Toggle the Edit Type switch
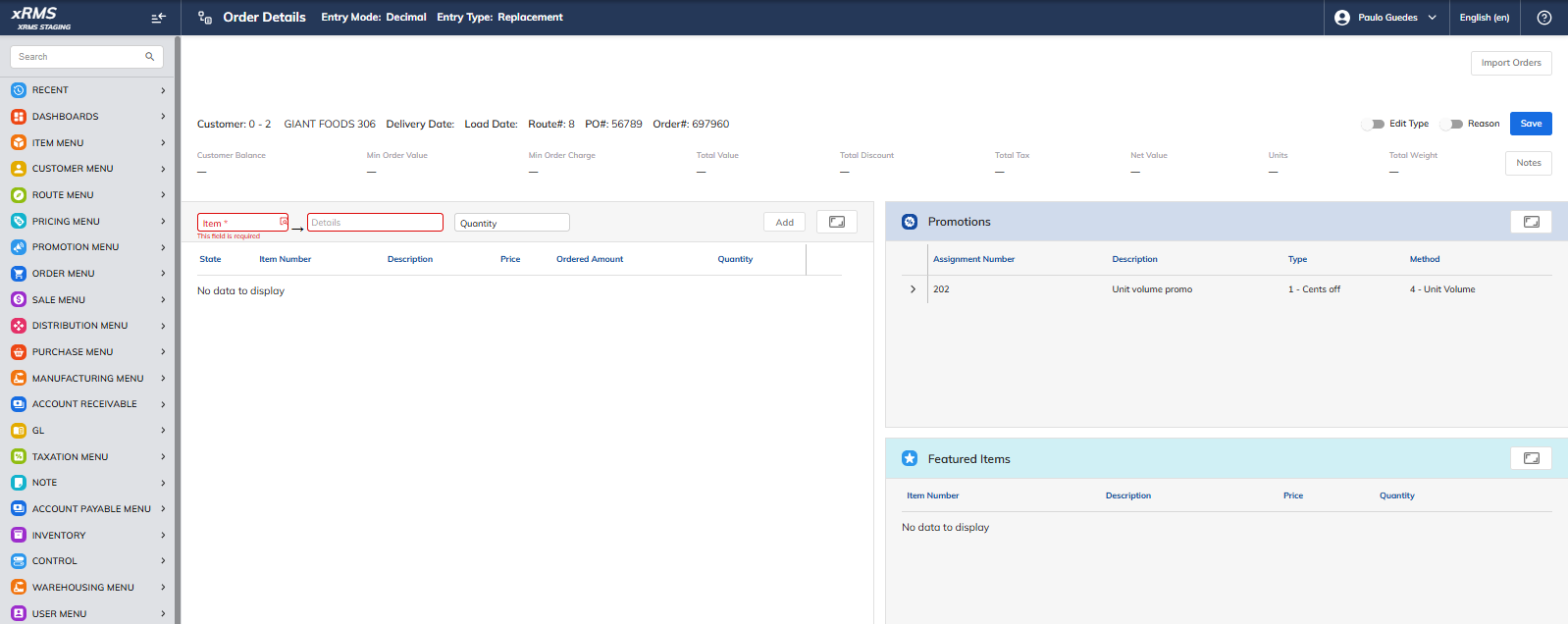 1374,124
